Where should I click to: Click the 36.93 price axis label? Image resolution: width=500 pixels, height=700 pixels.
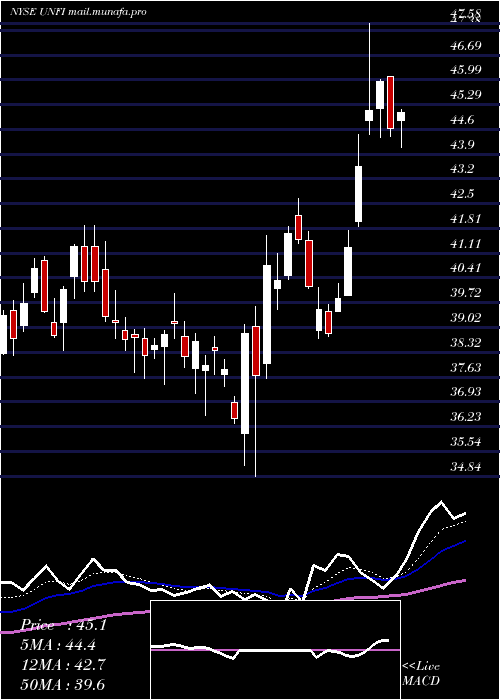pyautogui.click(x=465, y=392)
